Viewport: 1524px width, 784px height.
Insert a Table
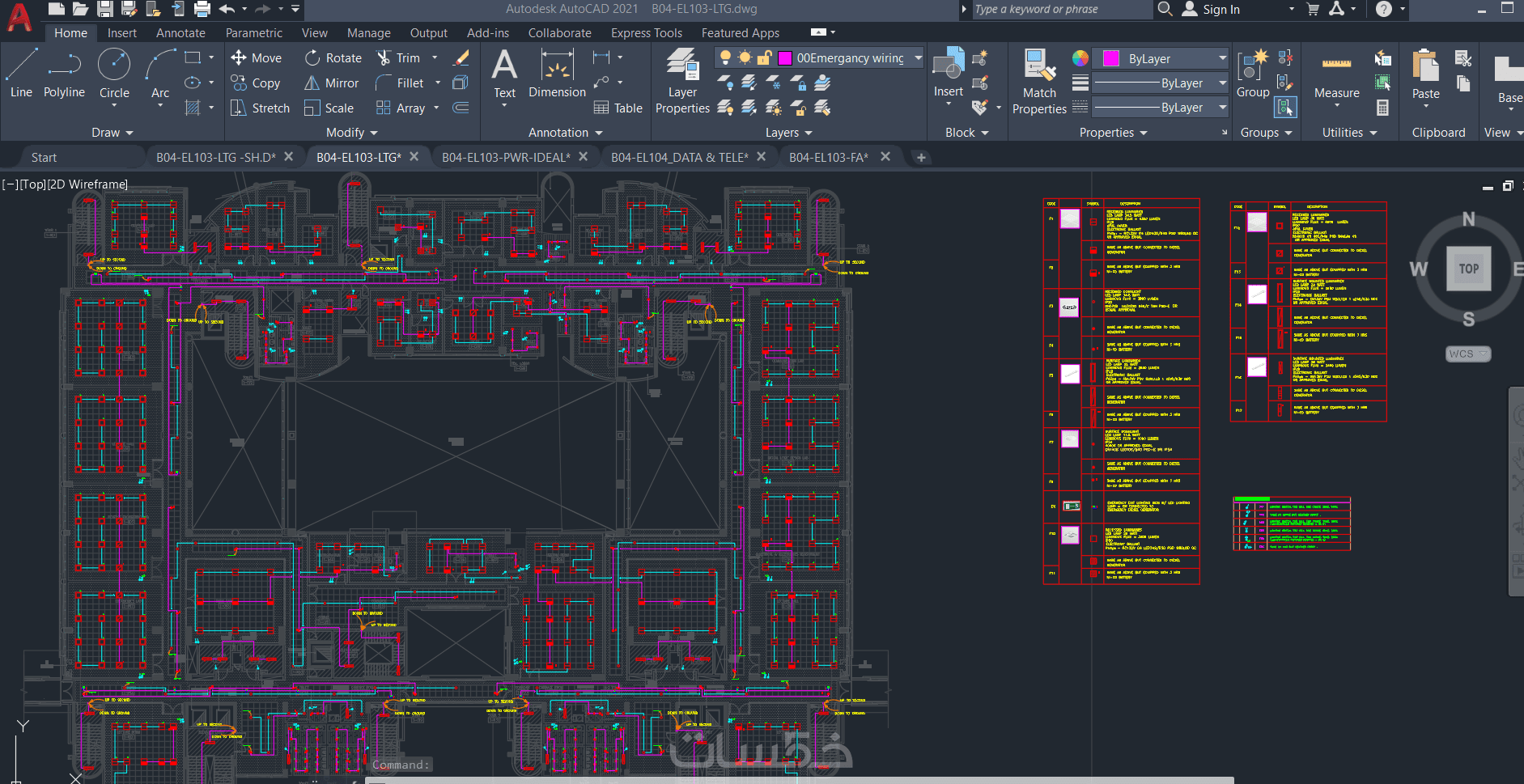618,108
